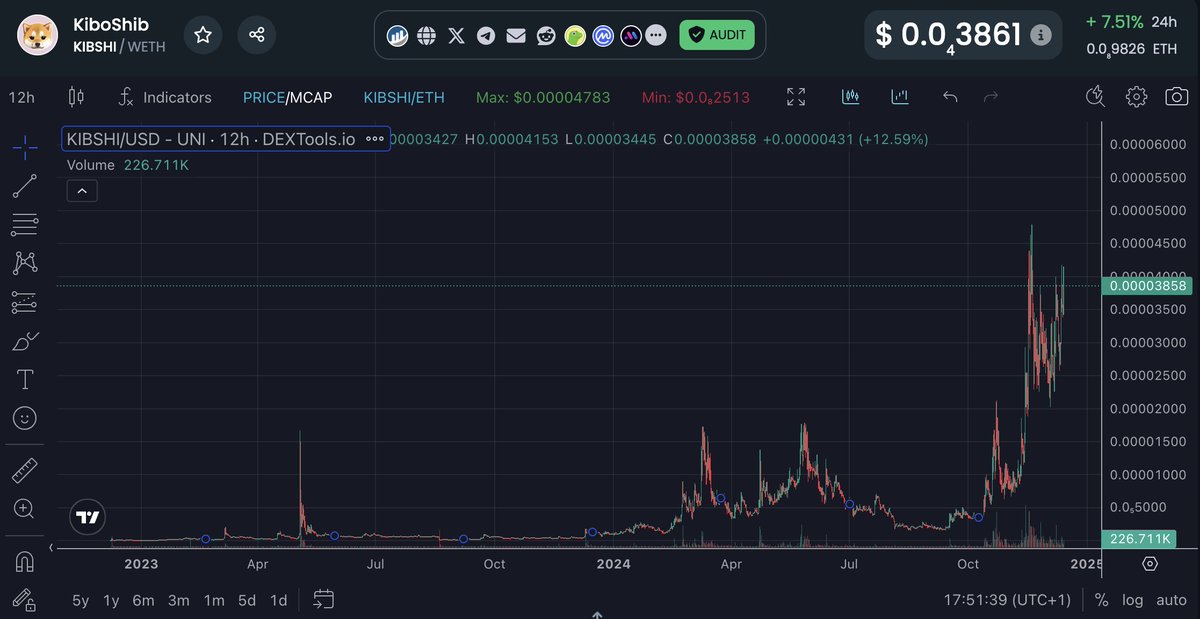The image size is (1200, 619).
Task: Undo last chart action
Action: pos(950,97)
